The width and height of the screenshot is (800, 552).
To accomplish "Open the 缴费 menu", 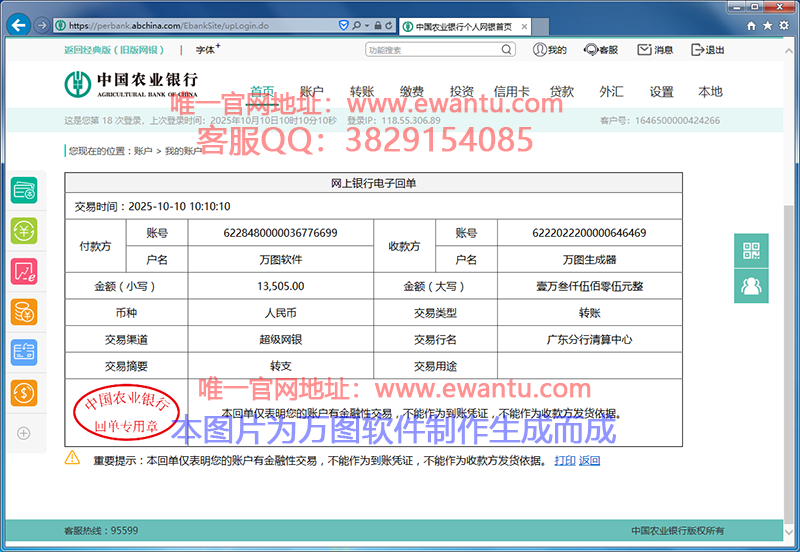I will click(x=412, y=91).
